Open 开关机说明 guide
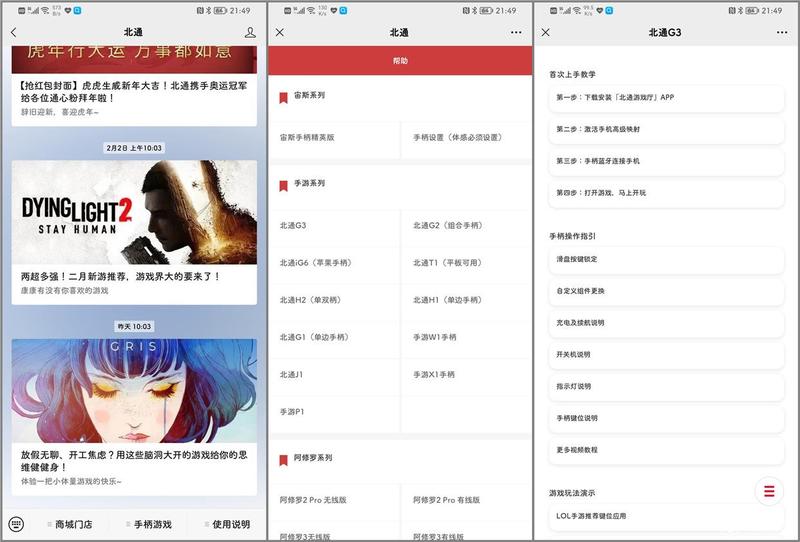The width and height of the screenshot is (800, 542). pos(666,354)
